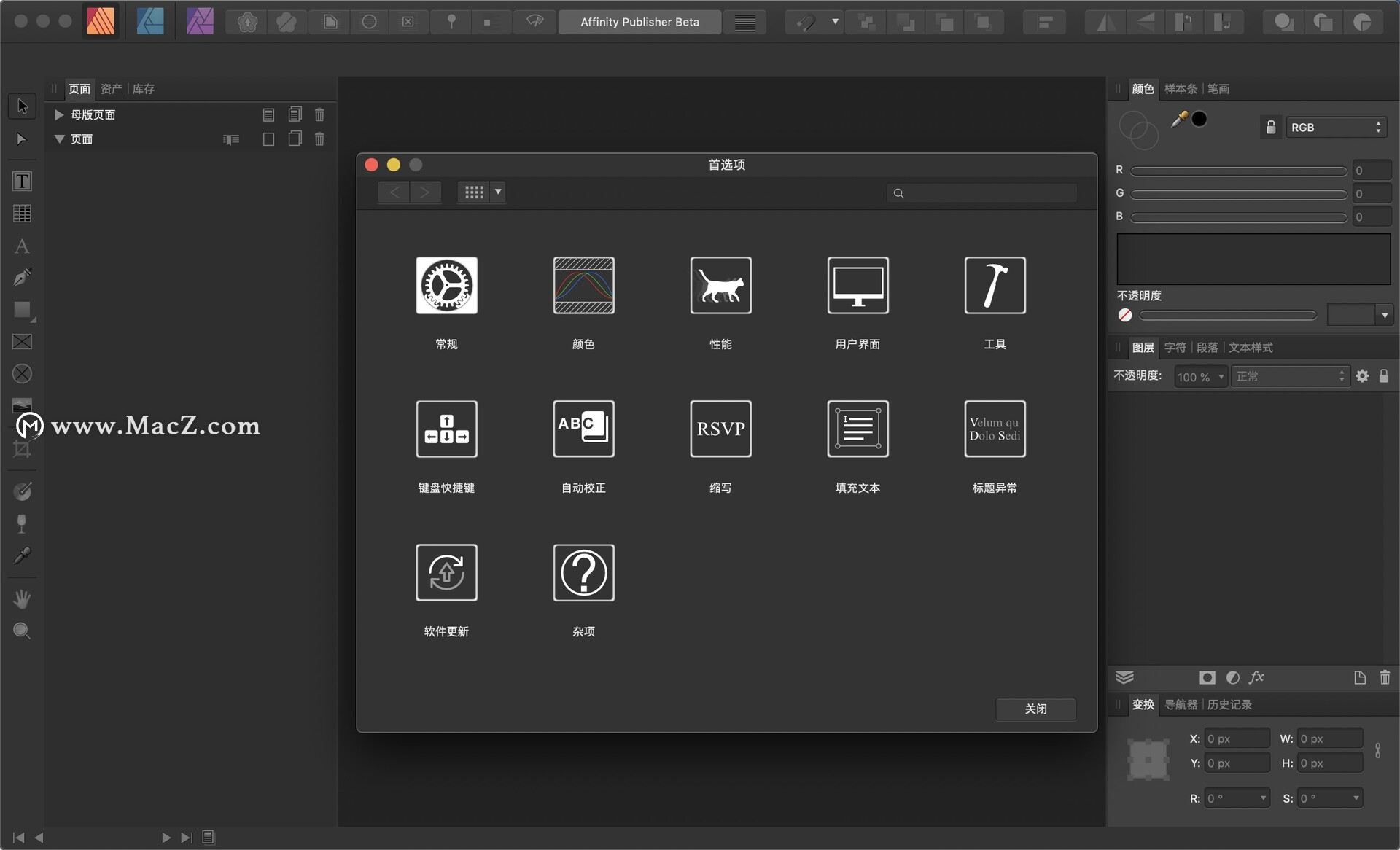Expand 母版页面 (Master Pages) section
The height and width of the screenshot is (850, 1400).
coord(58,114)
